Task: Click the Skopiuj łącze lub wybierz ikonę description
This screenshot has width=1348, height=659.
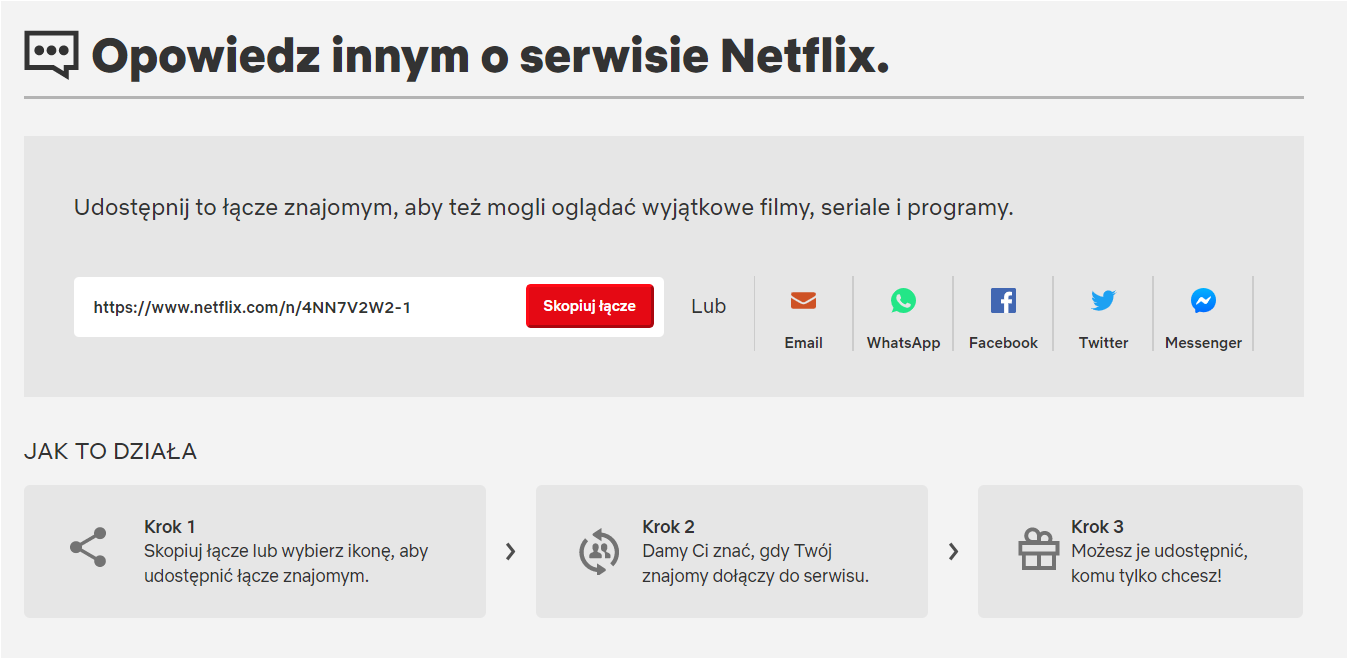Action: point(286,564)
